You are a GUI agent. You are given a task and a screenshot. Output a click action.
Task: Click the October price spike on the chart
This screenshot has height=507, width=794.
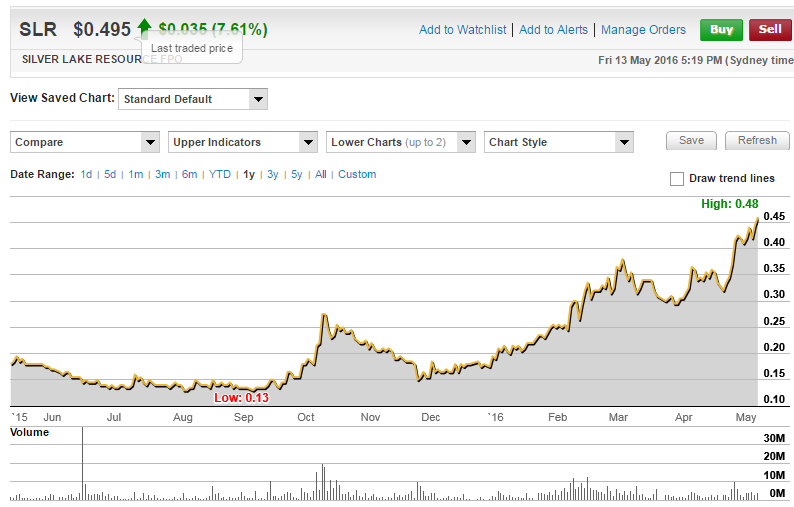(324, 316)
